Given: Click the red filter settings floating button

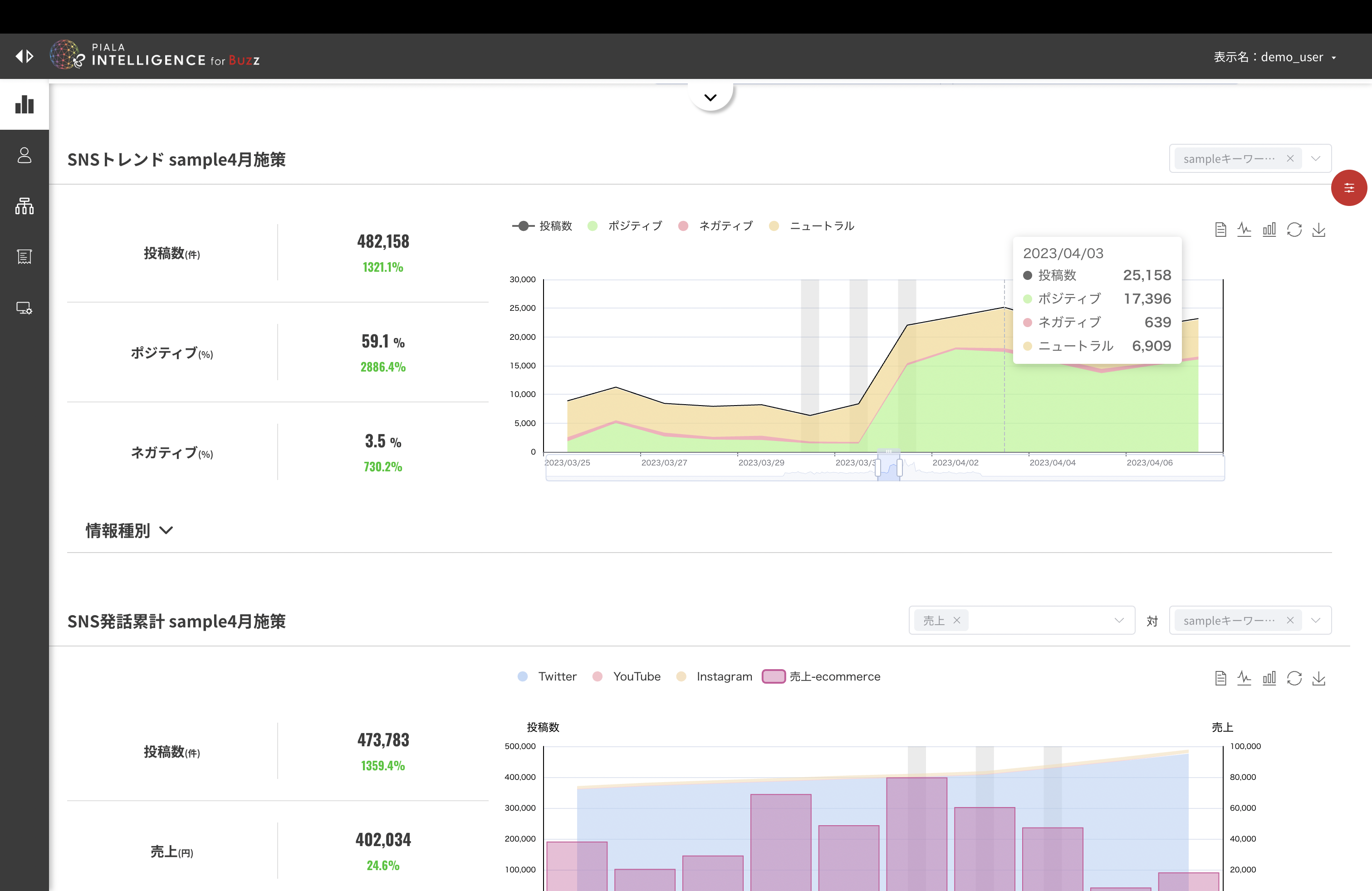Looking at the screenshot, I should coord(1348,188).
